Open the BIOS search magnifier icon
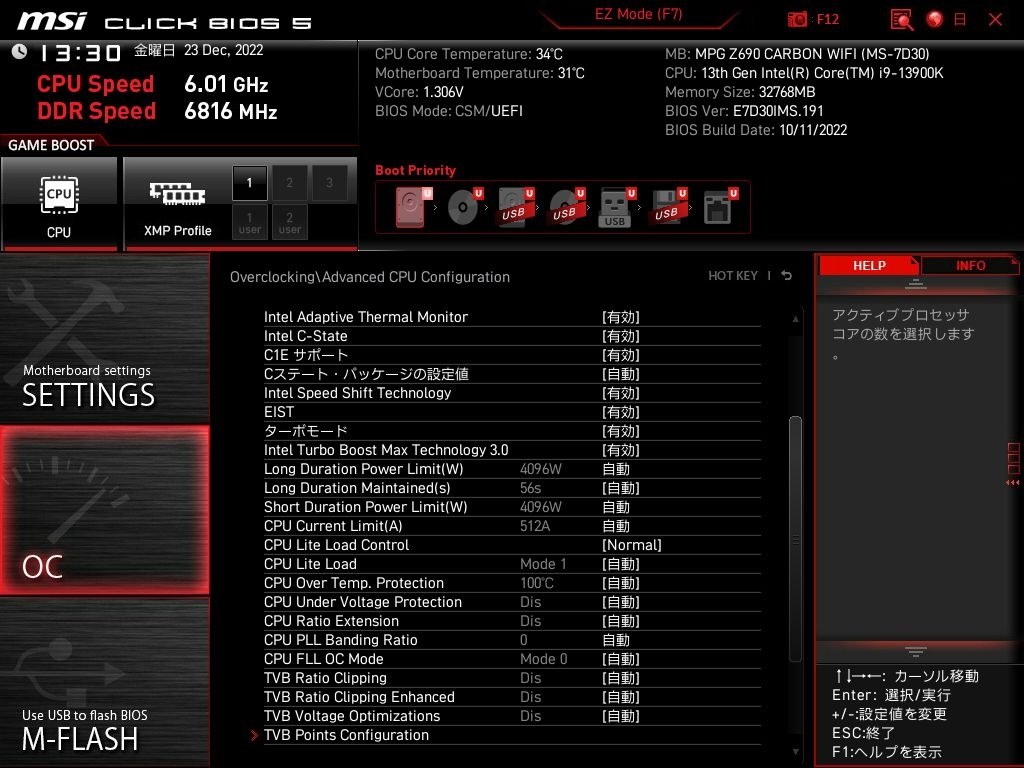 (x=901, y=20)
